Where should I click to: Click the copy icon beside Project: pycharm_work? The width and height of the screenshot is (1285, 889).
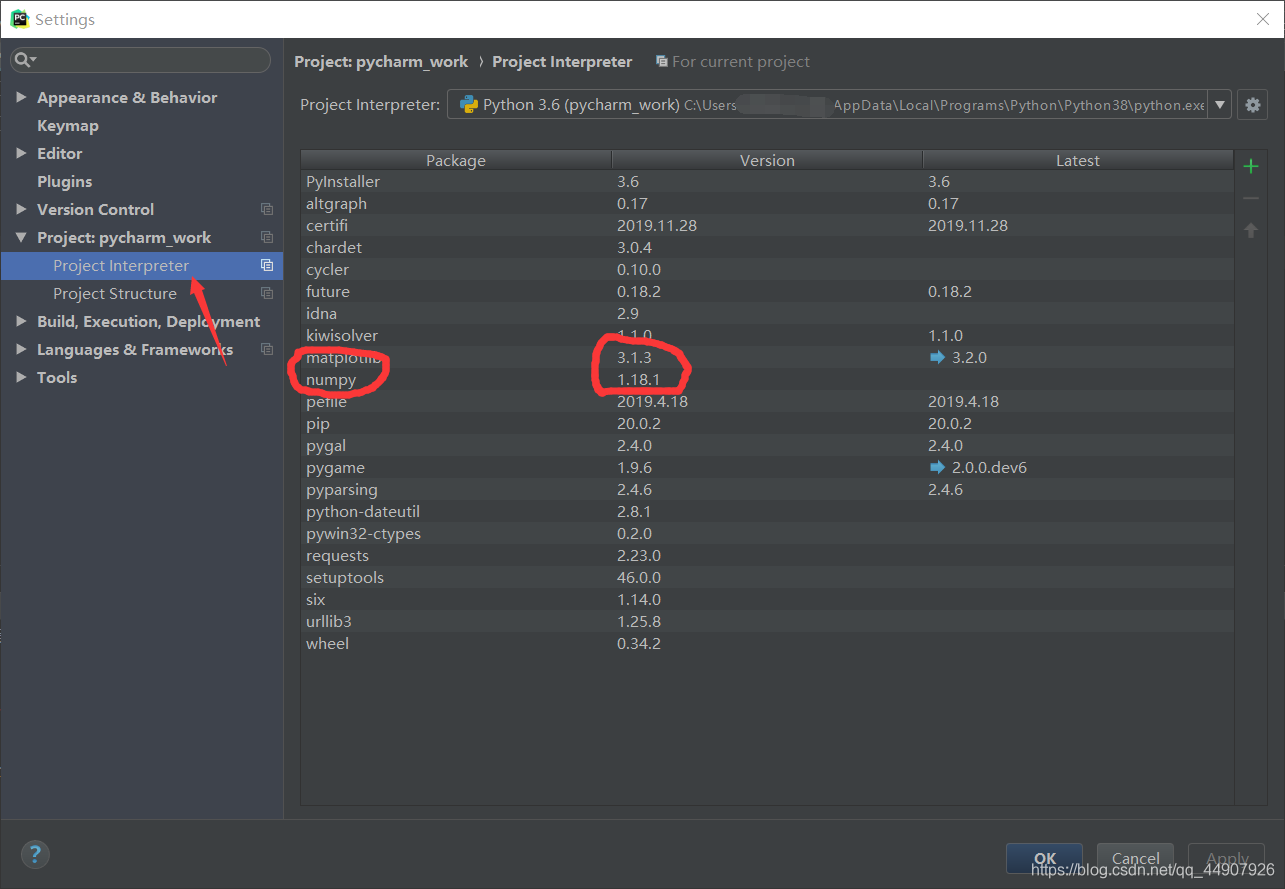(266, 237)
